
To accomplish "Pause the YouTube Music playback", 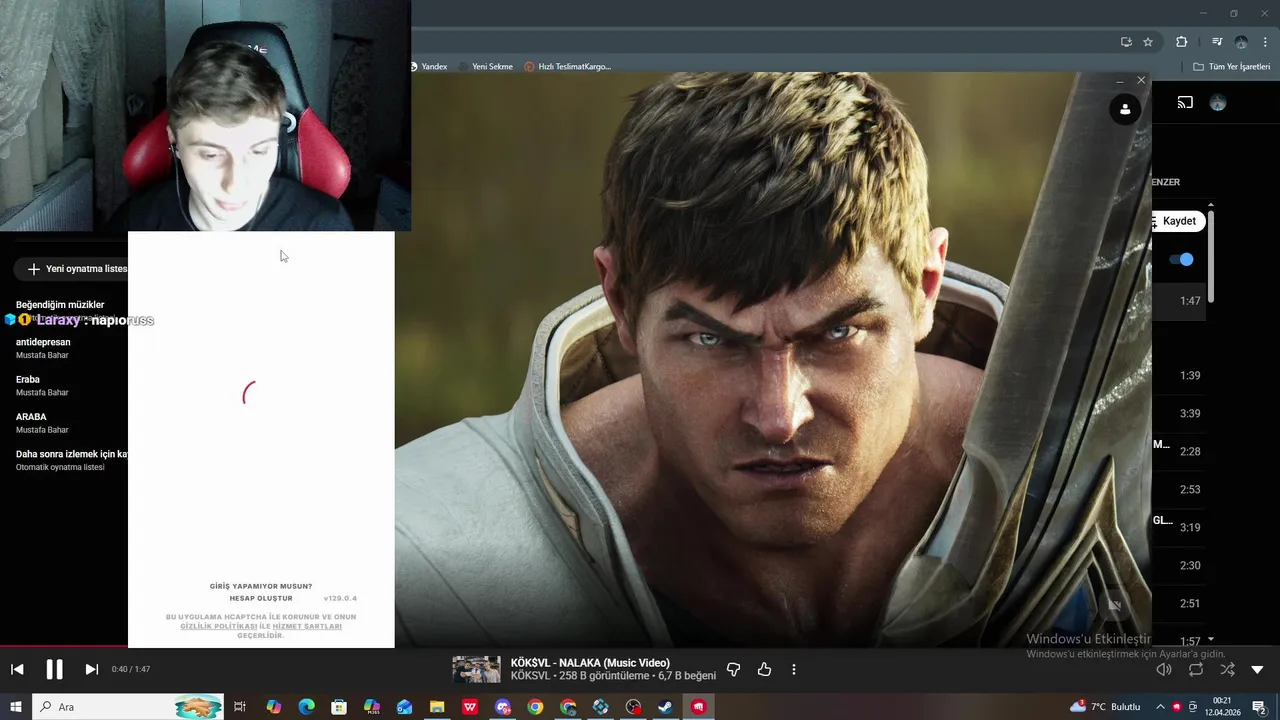I will 54,669.
